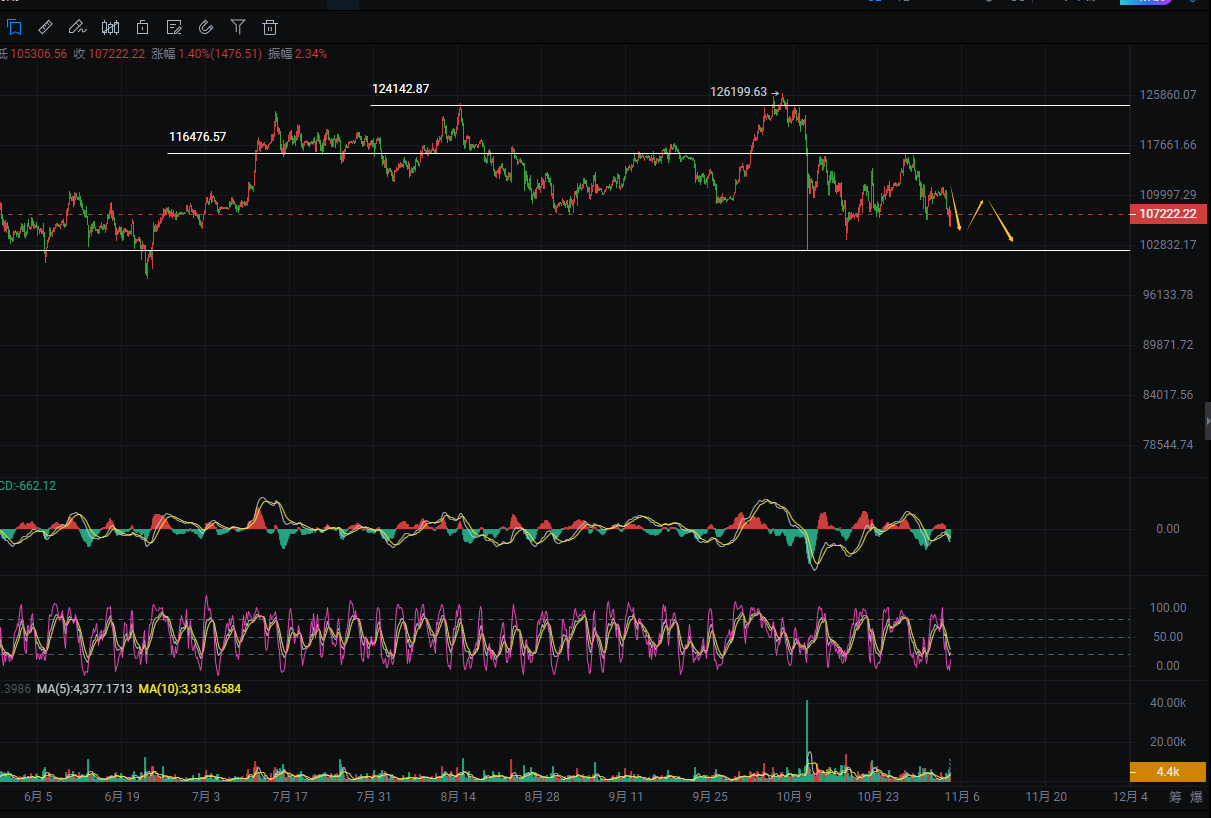Expand the right side panel arrow
The width and height of the screenshot is (1211, 818).
(1207, 422)
